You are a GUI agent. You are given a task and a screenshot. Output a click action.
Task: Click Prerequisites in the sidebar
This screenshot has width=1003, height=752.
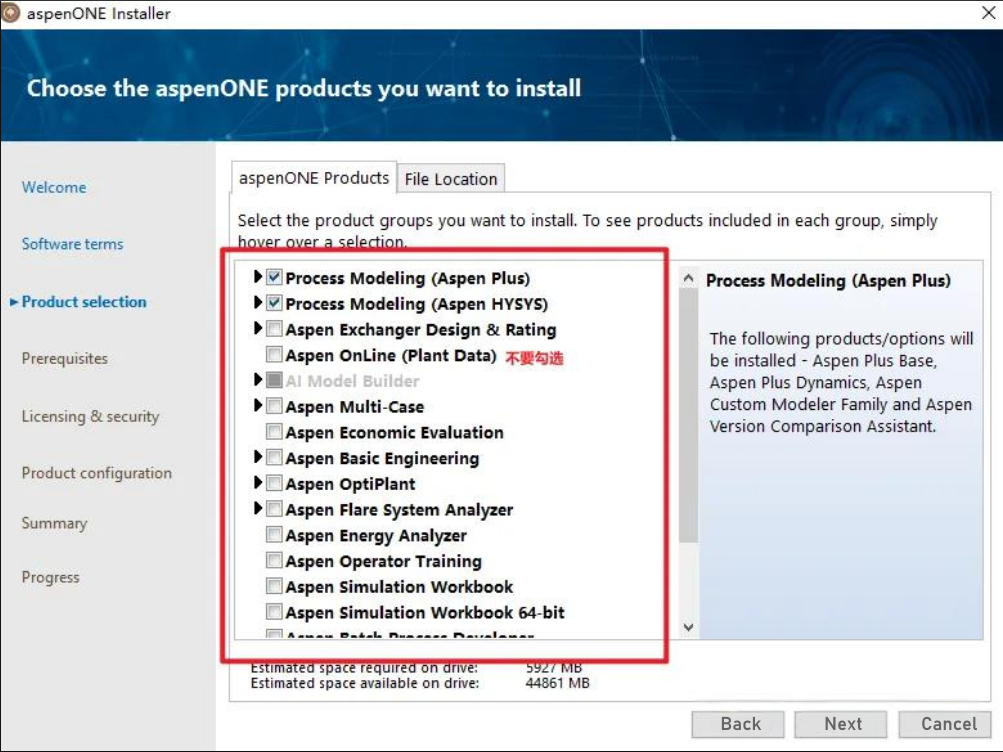[65, 358]
